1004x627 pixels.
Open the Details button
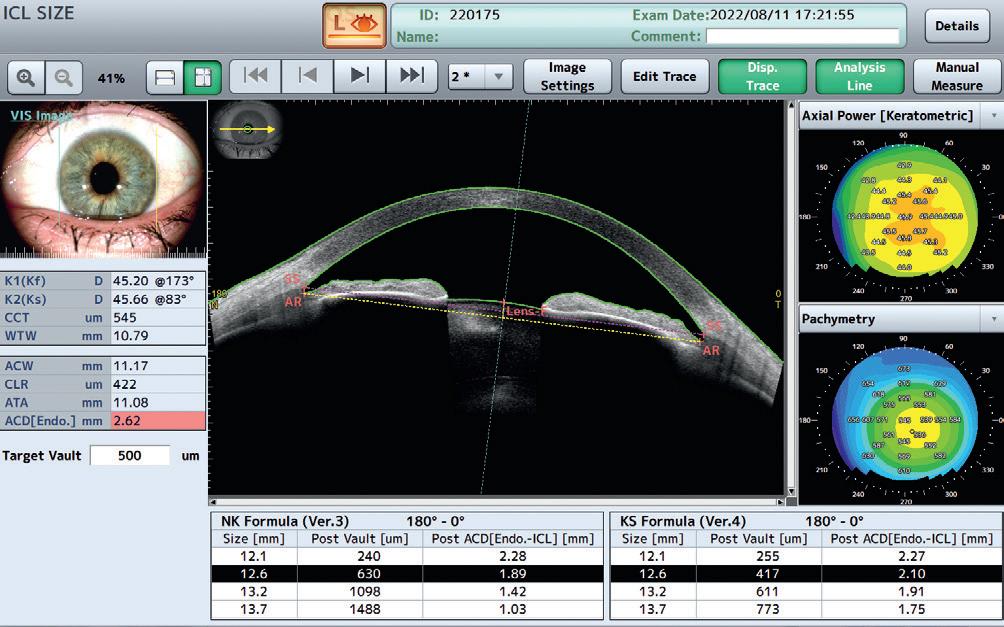(957, 26)
